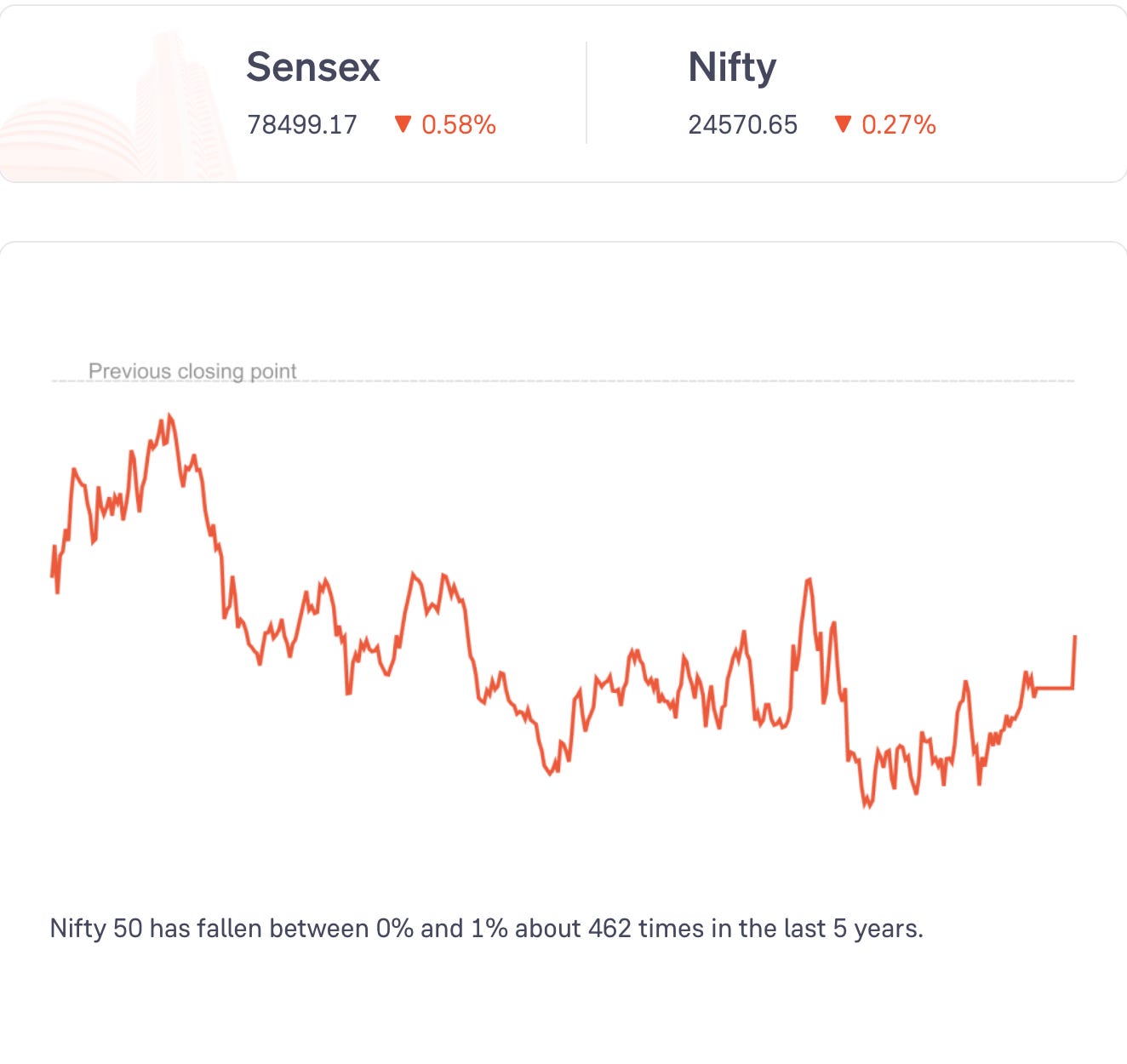The height and width of the screenshot is (1064, 1127).
Task: Click the Nifty 0.27% change percentage
Action: click(x=899, y=125)
